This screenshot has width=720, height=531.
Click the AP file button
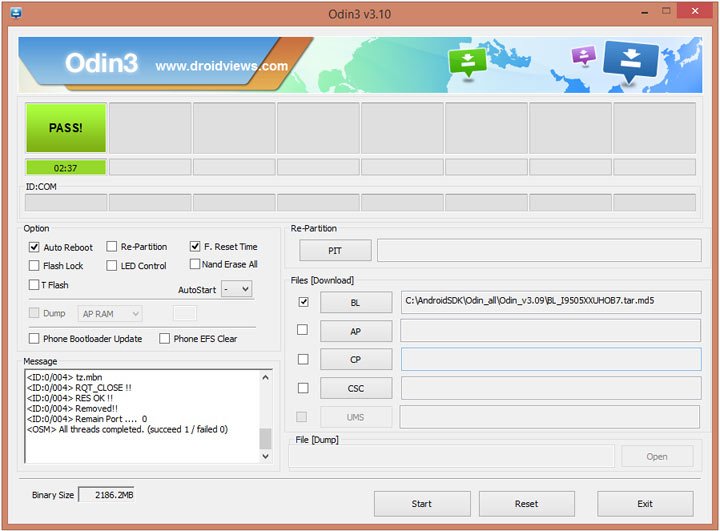356,331
